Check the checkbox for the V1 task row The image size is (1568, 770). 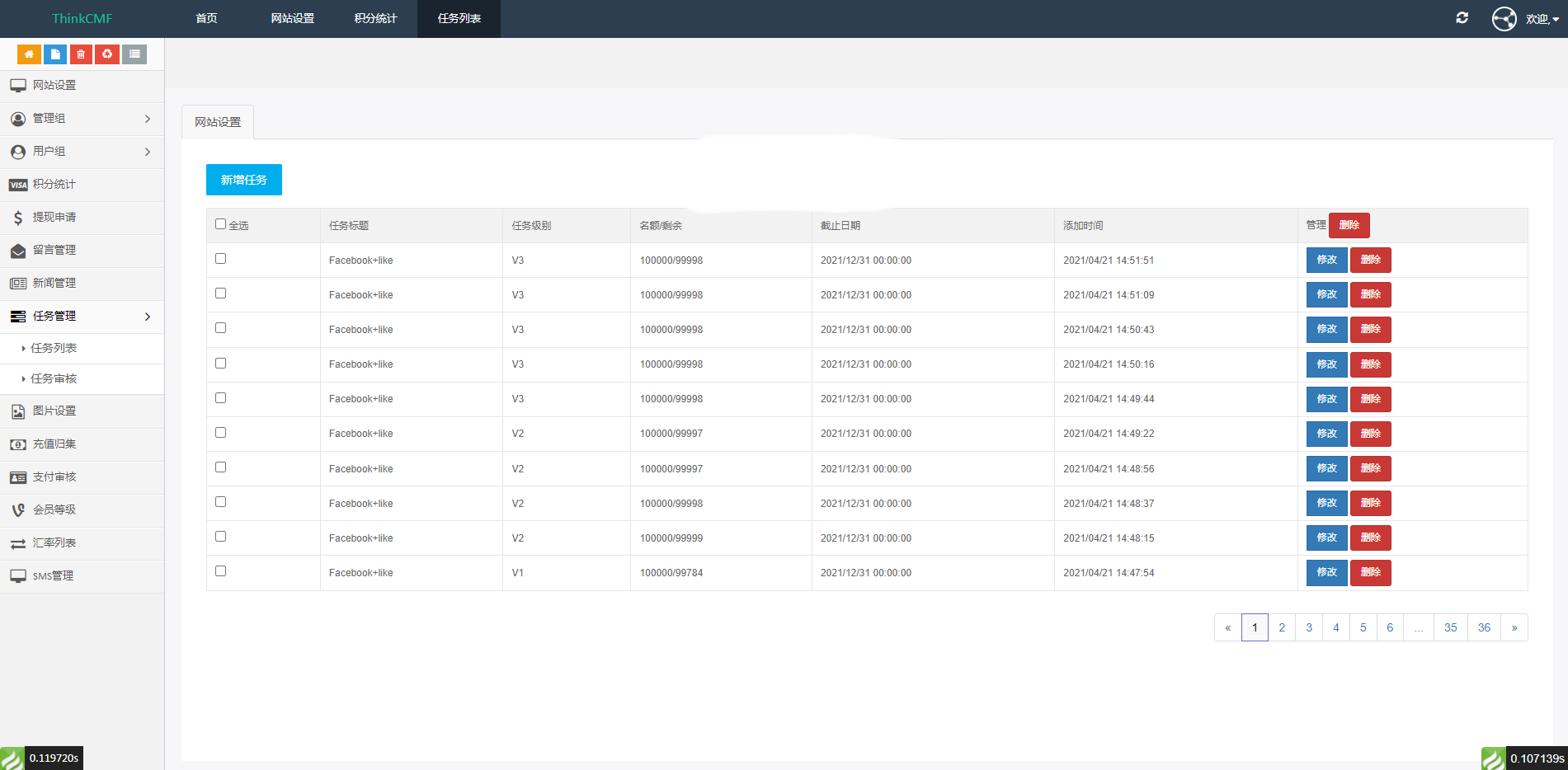tap(220, 571)
